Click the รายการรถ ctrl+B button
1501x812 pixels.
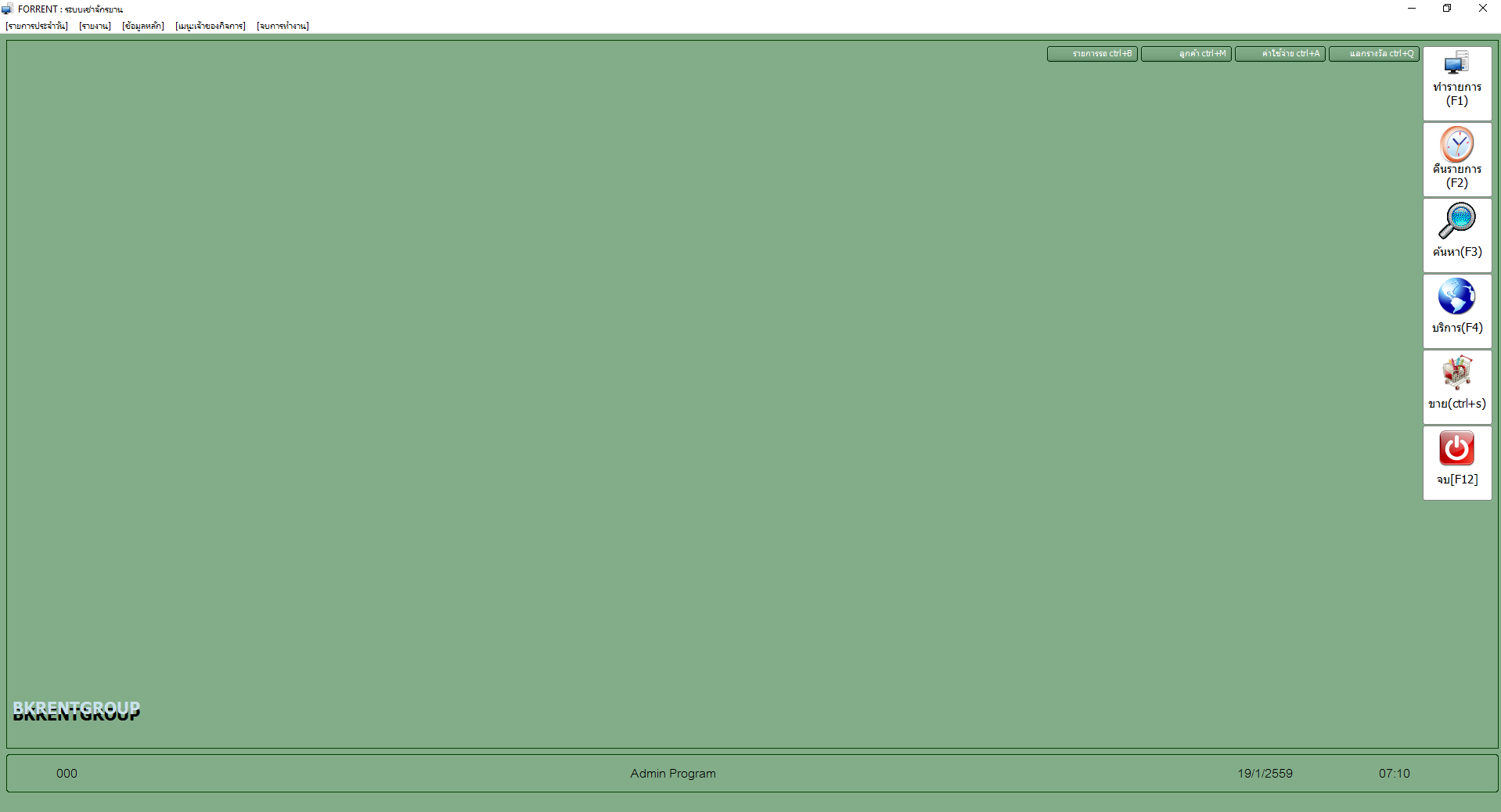click(1092, 54)
